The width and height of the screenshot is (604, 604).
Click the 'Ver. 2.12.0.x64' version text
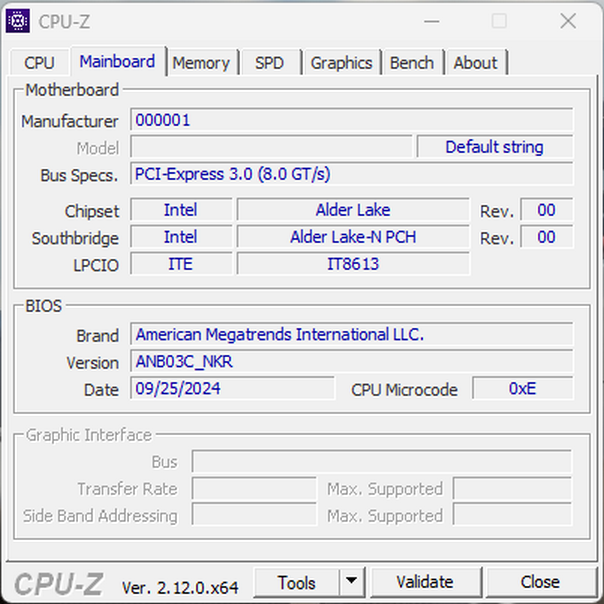click(x=180, y=588)
